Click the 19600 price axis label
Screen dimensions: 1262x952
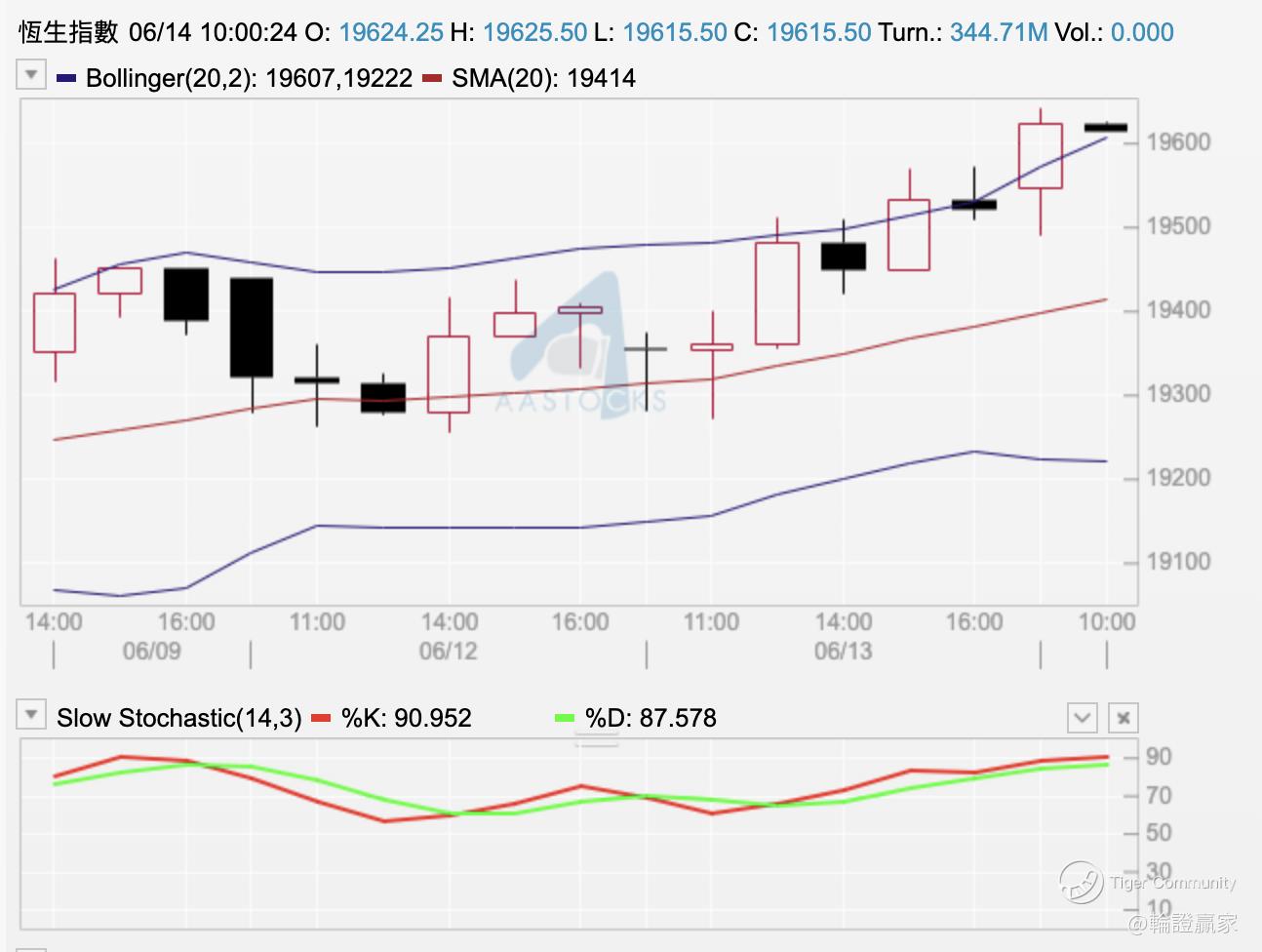(1178, 142)
